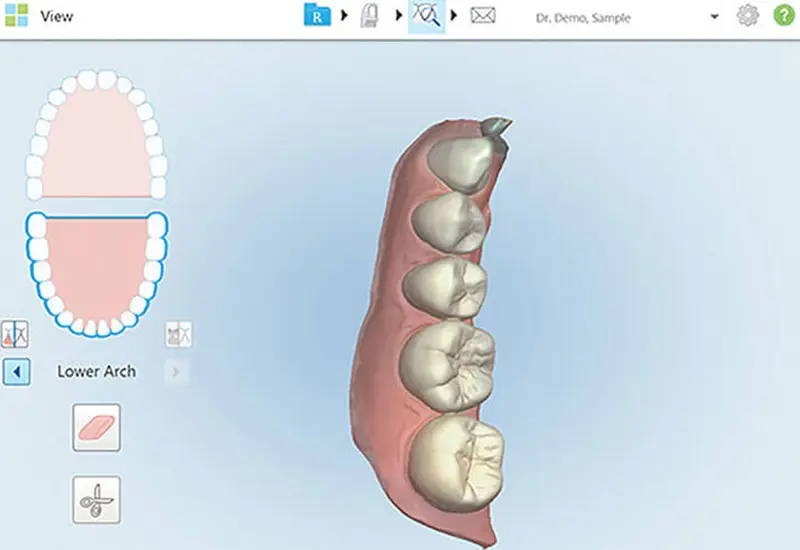Expand the Dr. Demo, Sample dropdown arrow

click(x=714, y=17)
